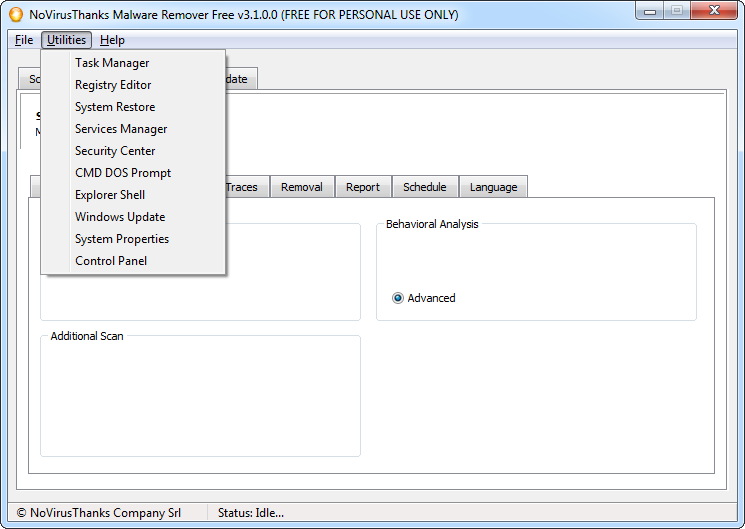The width and height of the screenshot is (745, 529).
Task: Open Control Panel menu item
Action: point(133,260)
